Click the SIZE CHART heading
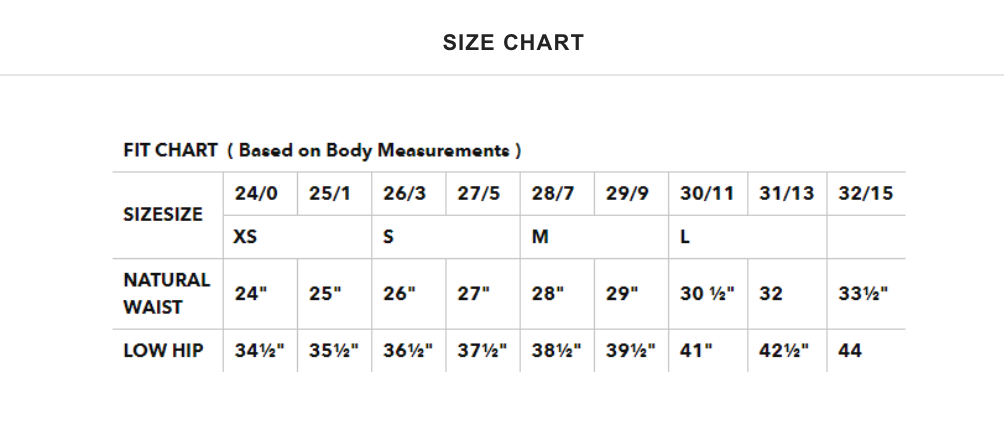Viewport: 1004px width, 422px height. click(514, 43)
